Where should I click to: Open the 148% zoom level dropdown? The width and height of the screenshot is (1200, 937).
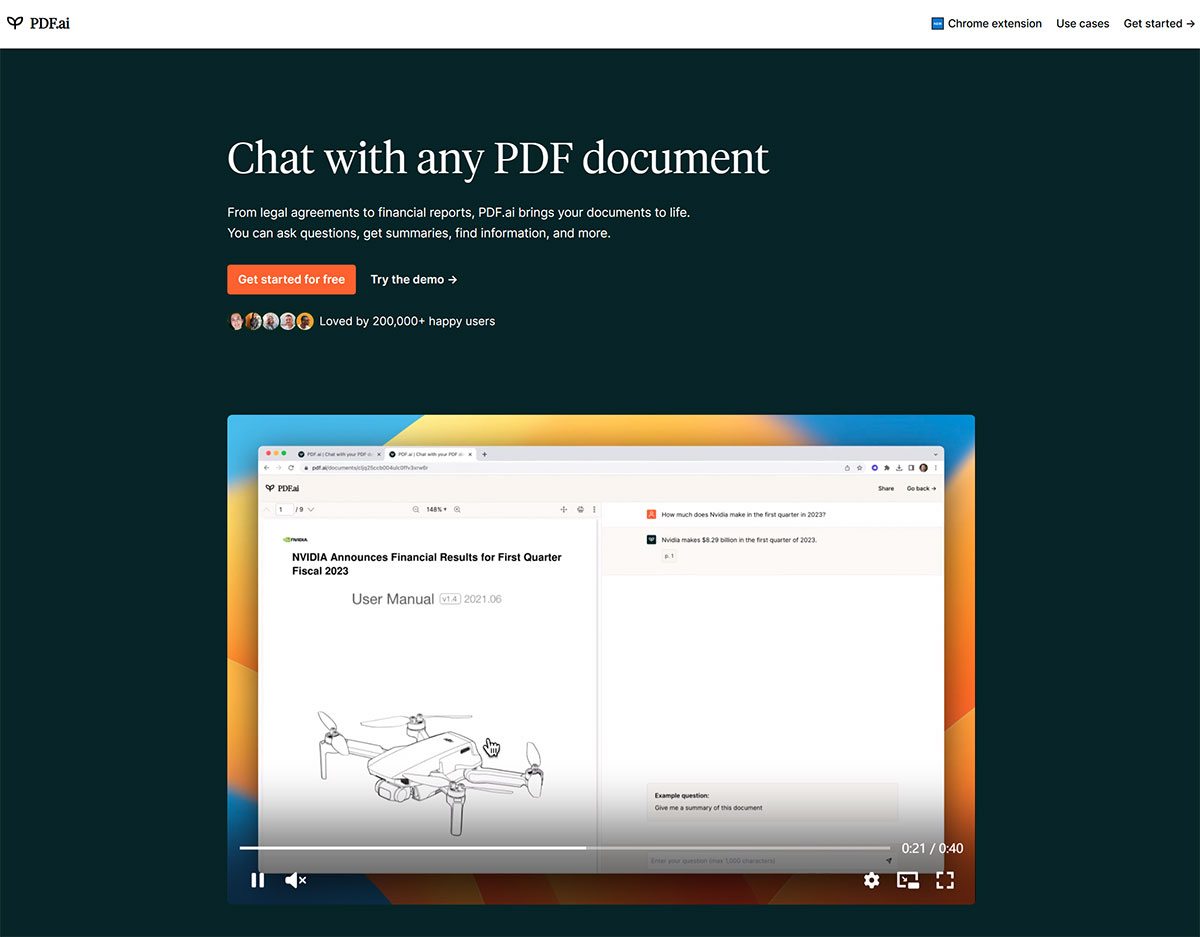(436, 509)
